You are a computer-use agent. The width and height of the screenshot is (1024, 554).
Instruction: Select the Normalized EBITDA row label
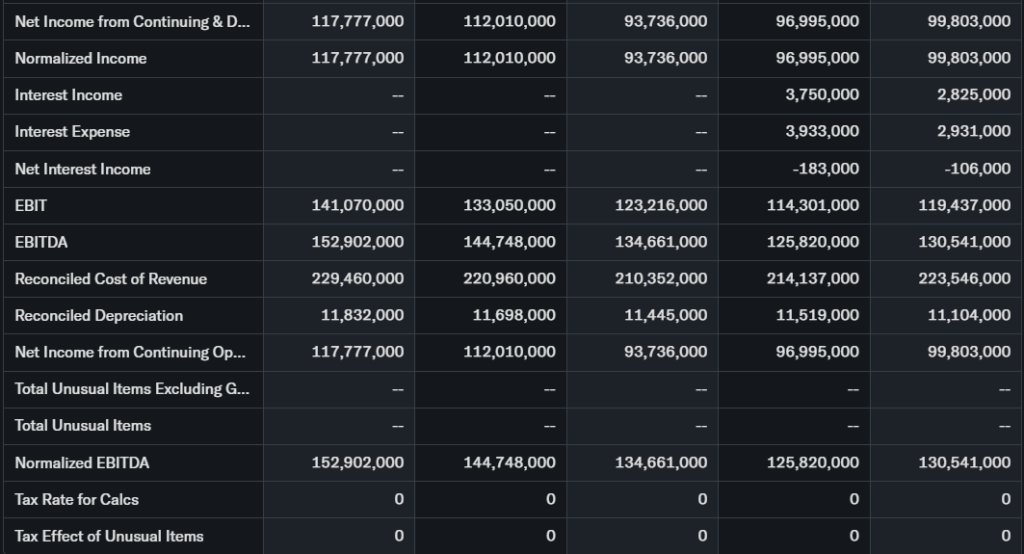tap(82, 463)
